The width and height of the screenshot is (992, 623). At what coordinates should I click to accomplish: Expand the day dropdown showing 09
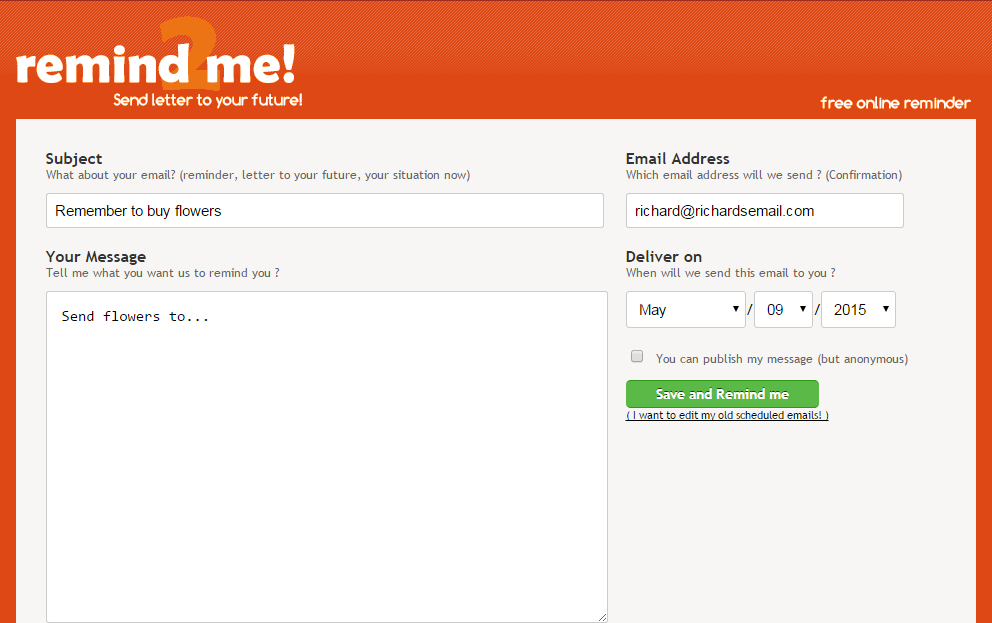pos(783,310)
